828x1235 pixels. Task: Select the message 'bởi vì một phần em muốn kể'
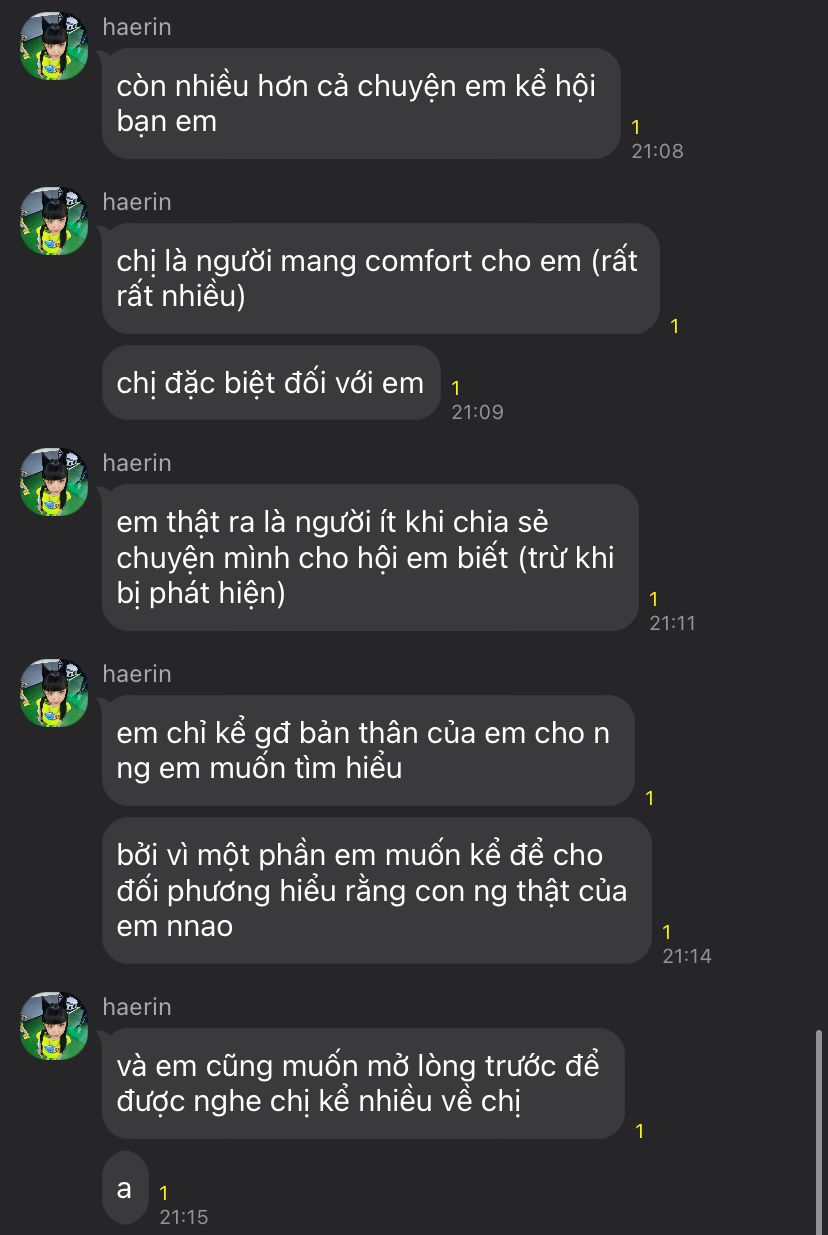point(377,891)
